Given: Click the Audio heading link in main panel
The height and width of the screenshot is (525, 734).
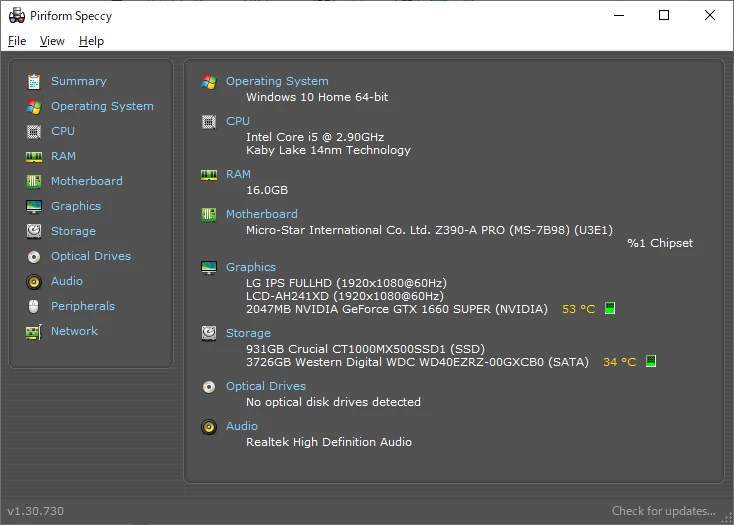Looking at the screenshot, I should coord(242,426).
